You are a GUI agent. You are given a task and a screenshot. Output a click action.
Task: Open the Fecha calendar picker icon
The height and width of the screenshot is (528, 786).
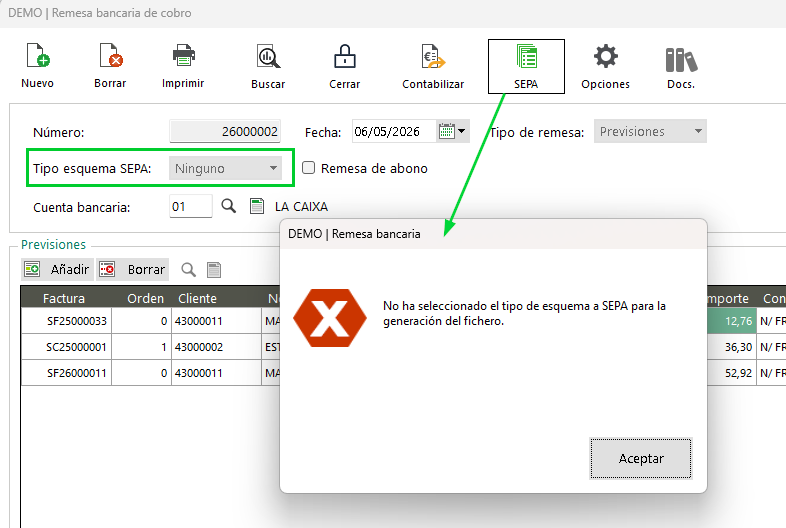453,131
